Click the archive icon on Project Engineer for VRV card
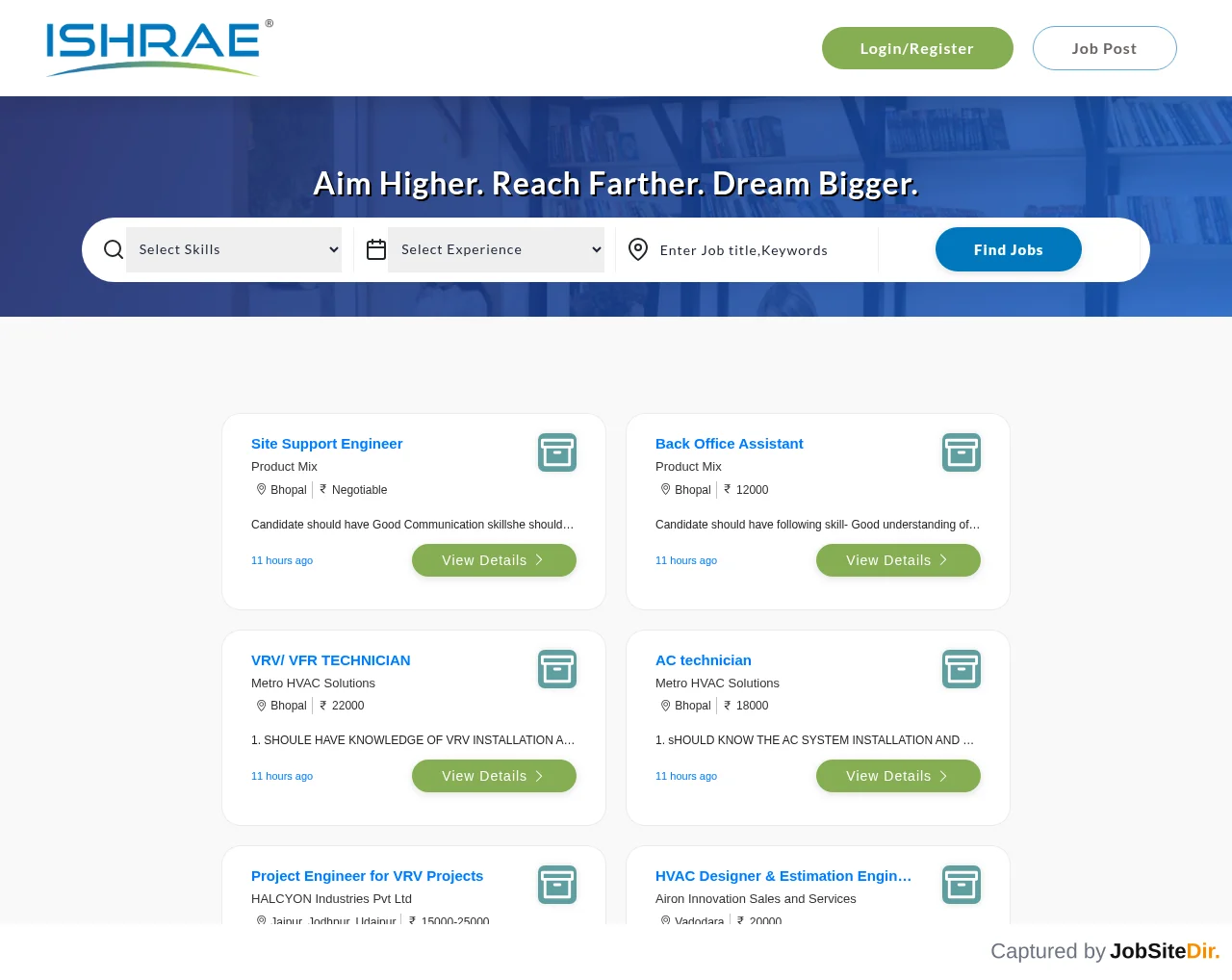 (557, 885)
